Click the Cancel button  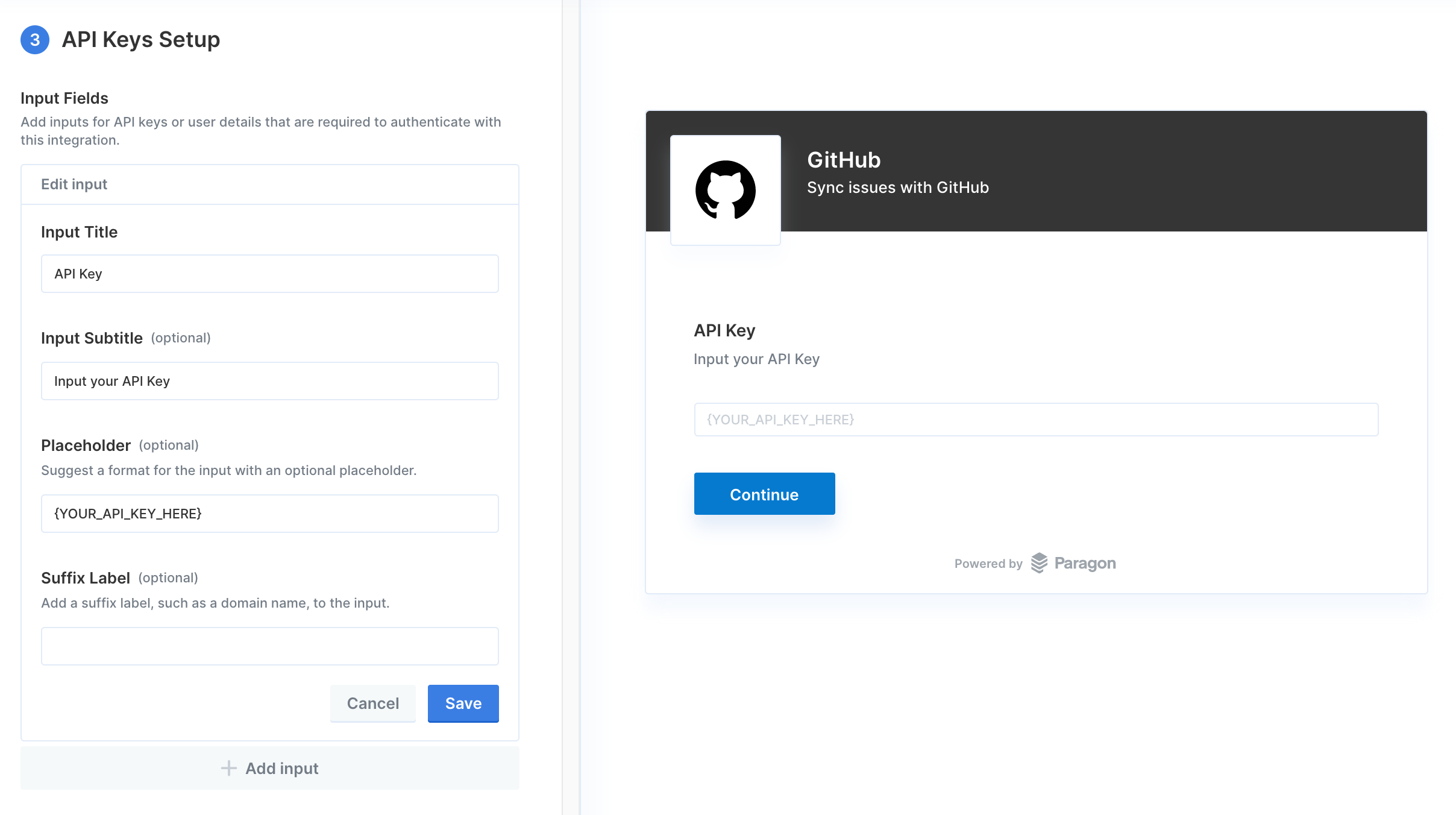pyautogui.click(x=372, y=703)
